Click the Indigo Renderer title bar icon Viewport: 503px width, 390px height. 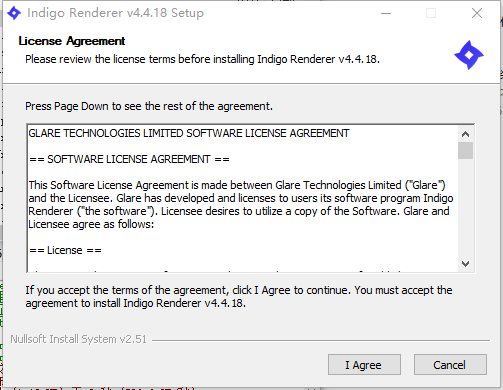coord(14,13)
